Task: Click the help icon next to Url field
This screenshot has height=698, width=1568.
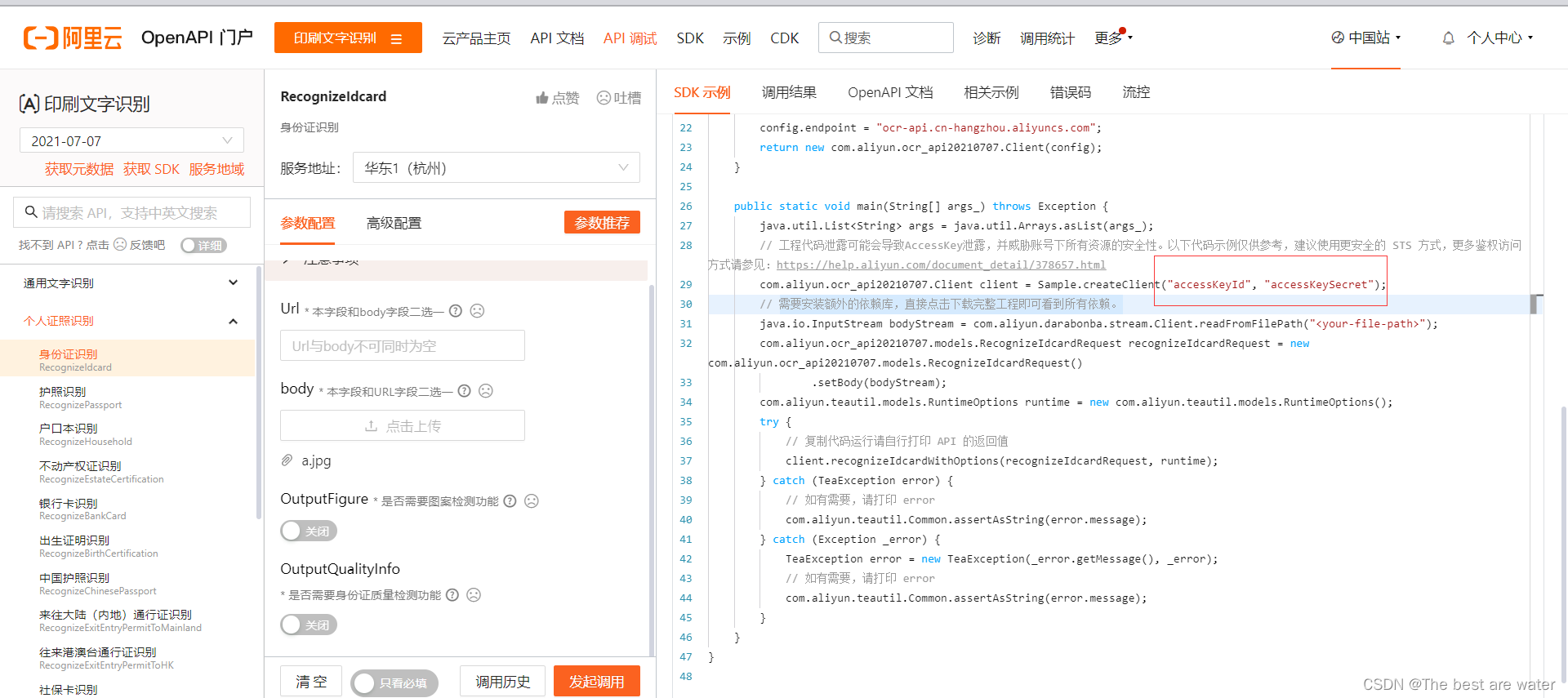Action: click(456, 311)
